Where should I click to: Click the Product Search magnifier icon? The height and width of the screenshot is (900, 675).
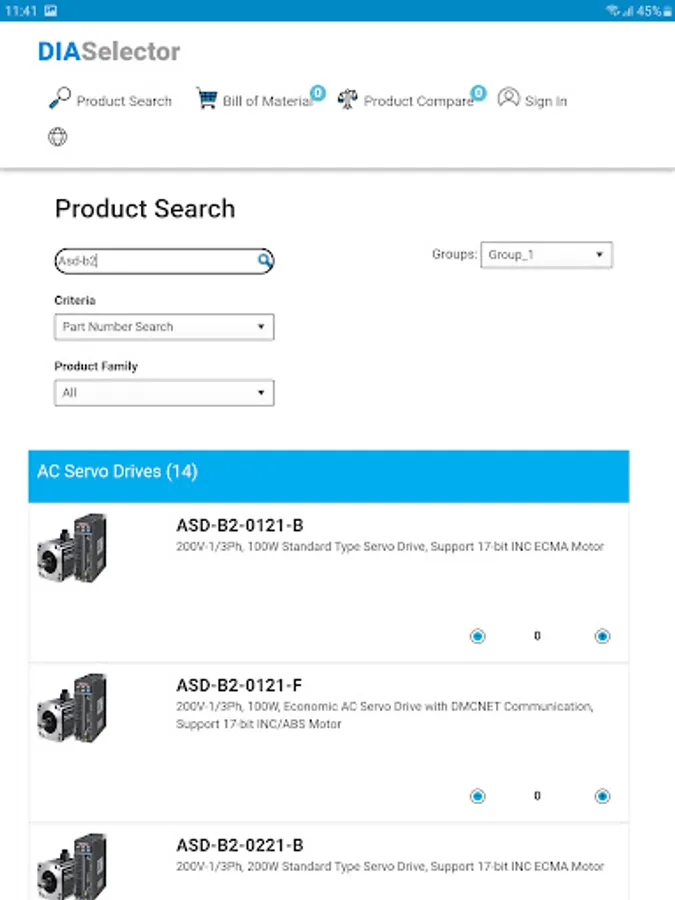pyautogui.click(x=60, y=99)
